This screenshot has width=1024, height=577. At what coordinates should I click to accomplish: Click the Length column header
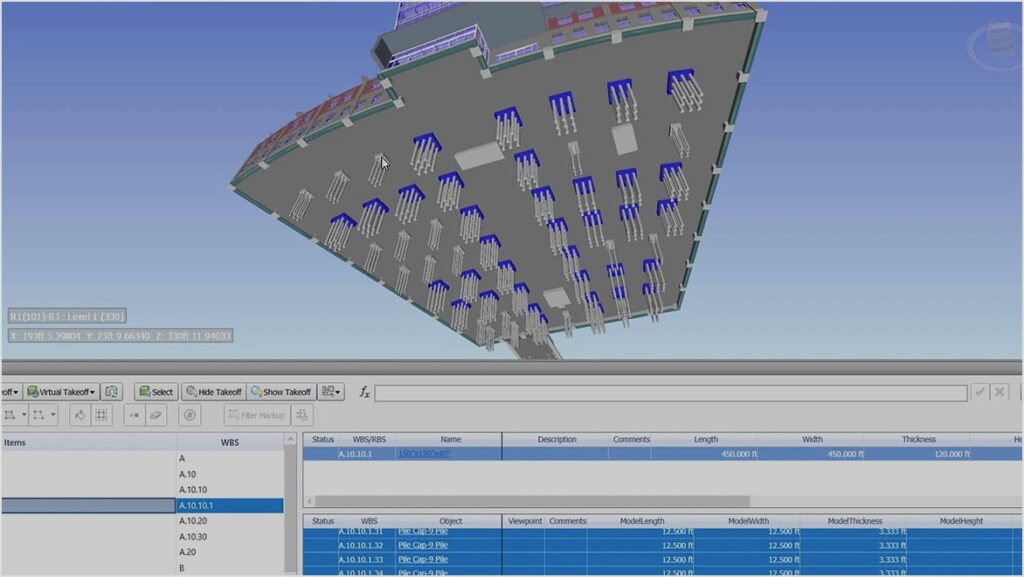[x=705, y=439]
